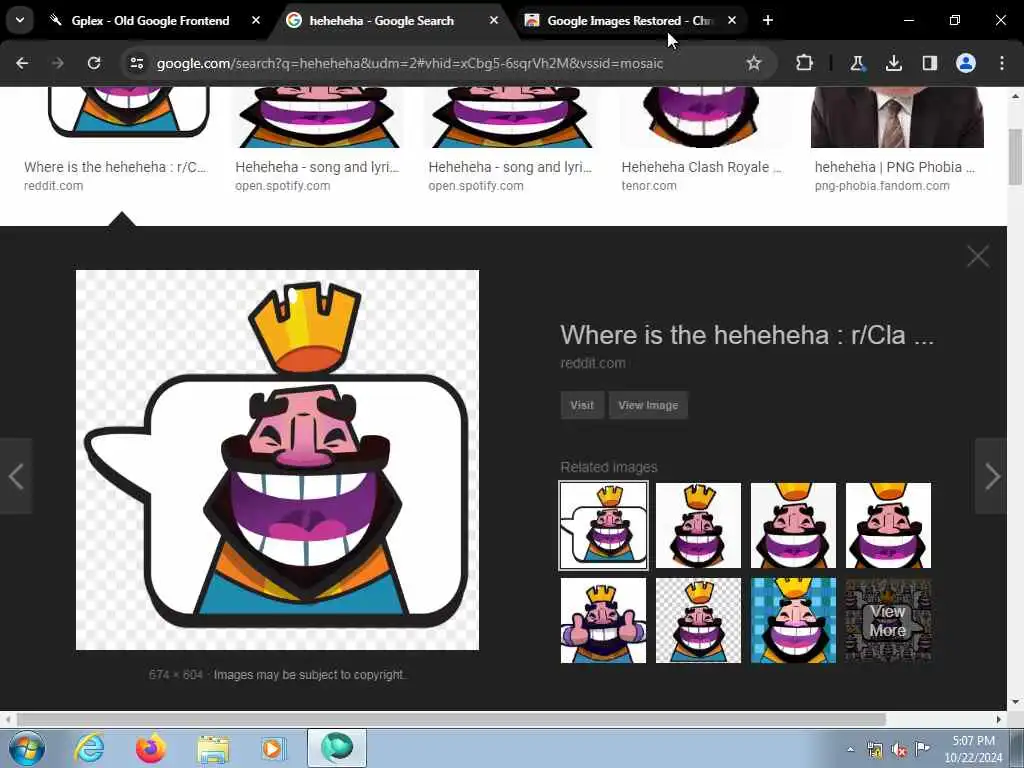Click the large king emote preview image
Image resolution: width=1024 pixels, height=768 pixels.
pos(278,460)
